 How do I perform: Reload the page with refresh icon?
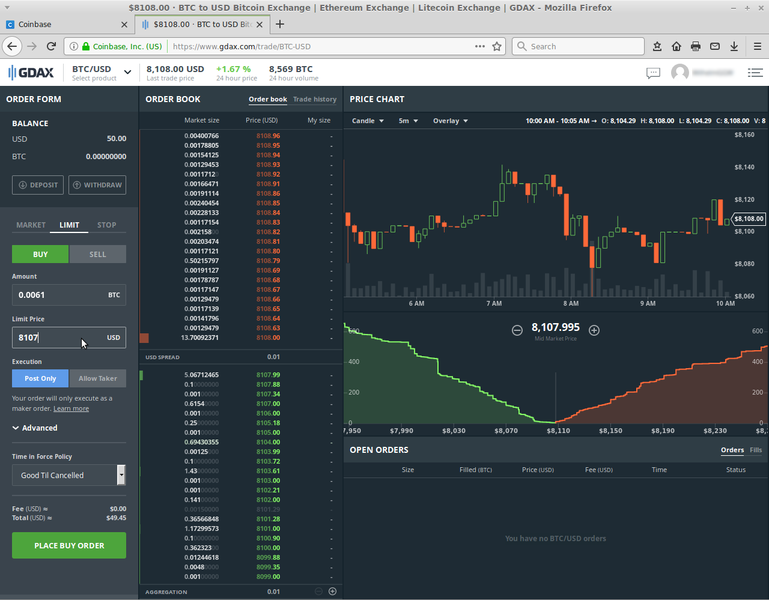(x=51, y=46)
